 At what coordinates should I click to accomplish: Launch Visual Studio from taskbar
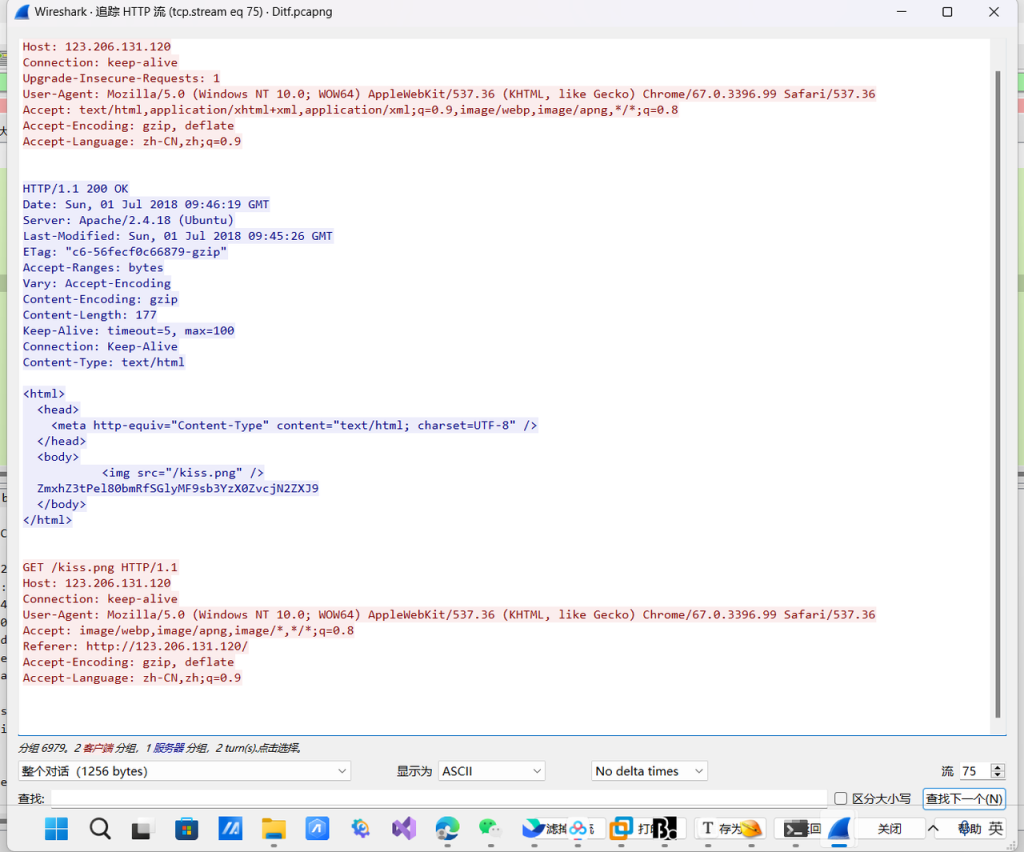click(x=404, y=828)
